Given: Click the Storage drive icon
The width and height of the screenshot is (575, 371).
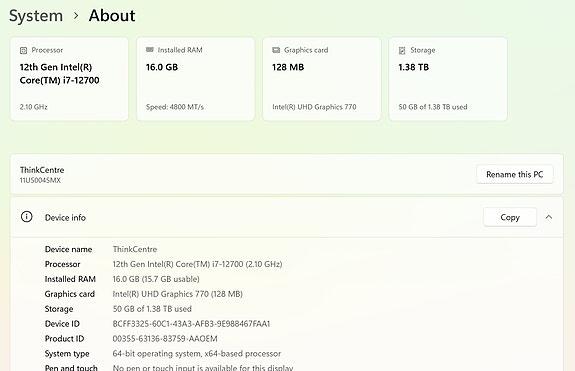Looking at the screenshot, I should click(x=402, y=51).
